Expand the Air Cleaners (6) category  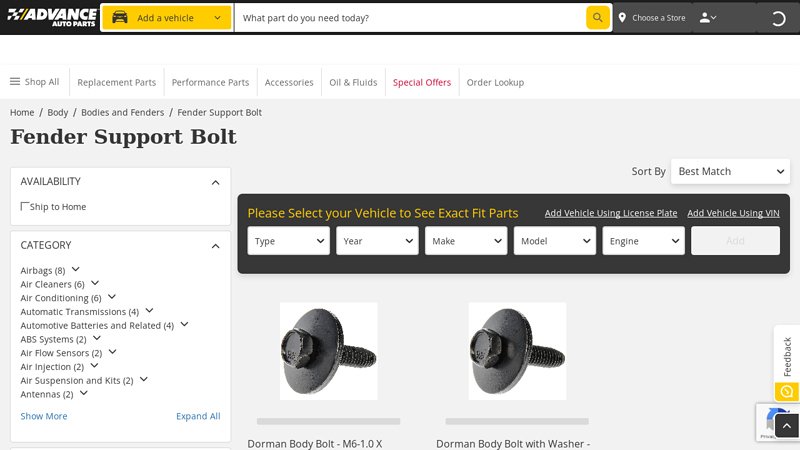pyautogui.click(x=95, y=283)
